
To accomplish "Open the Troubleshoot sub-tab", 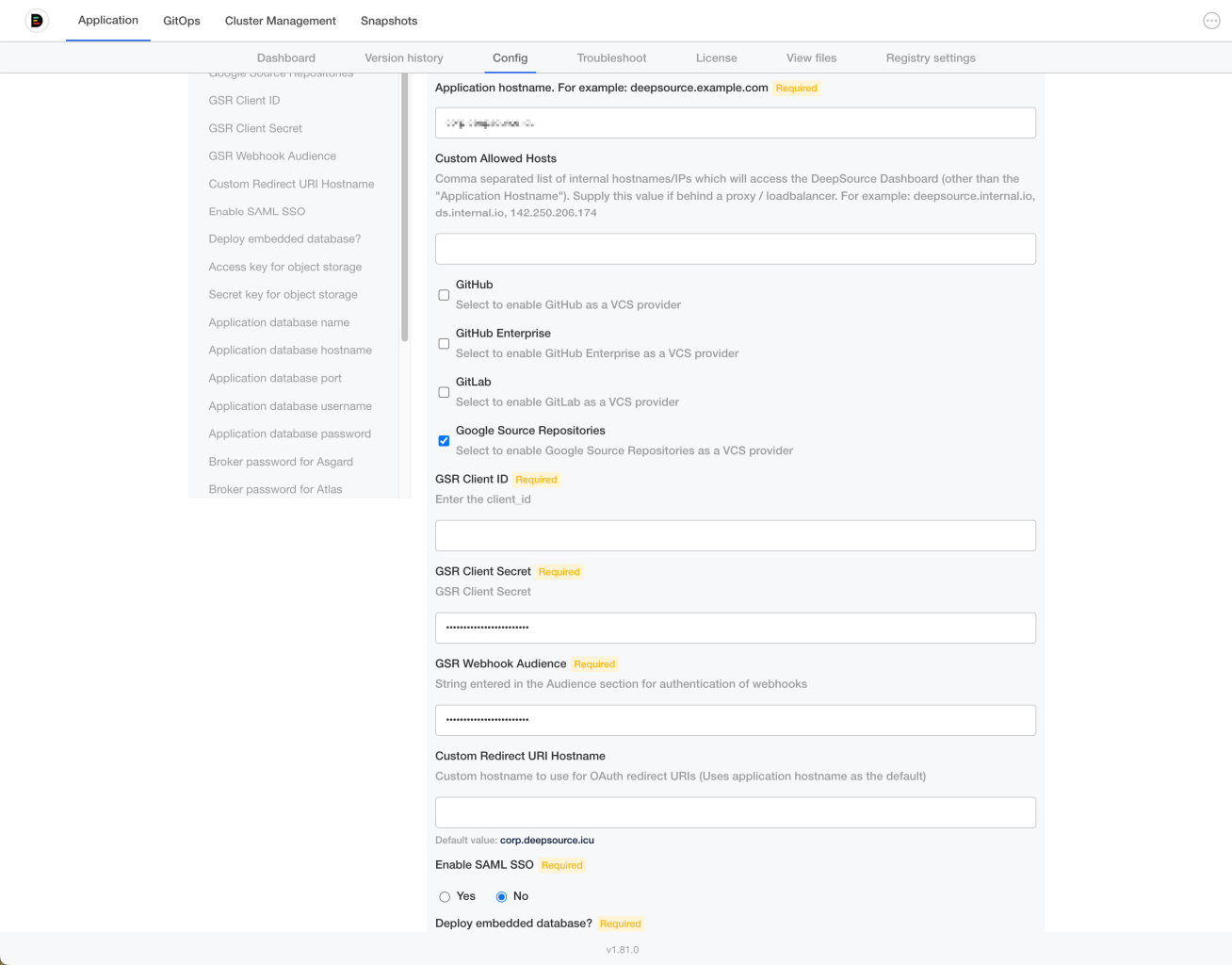I will 612,57.
